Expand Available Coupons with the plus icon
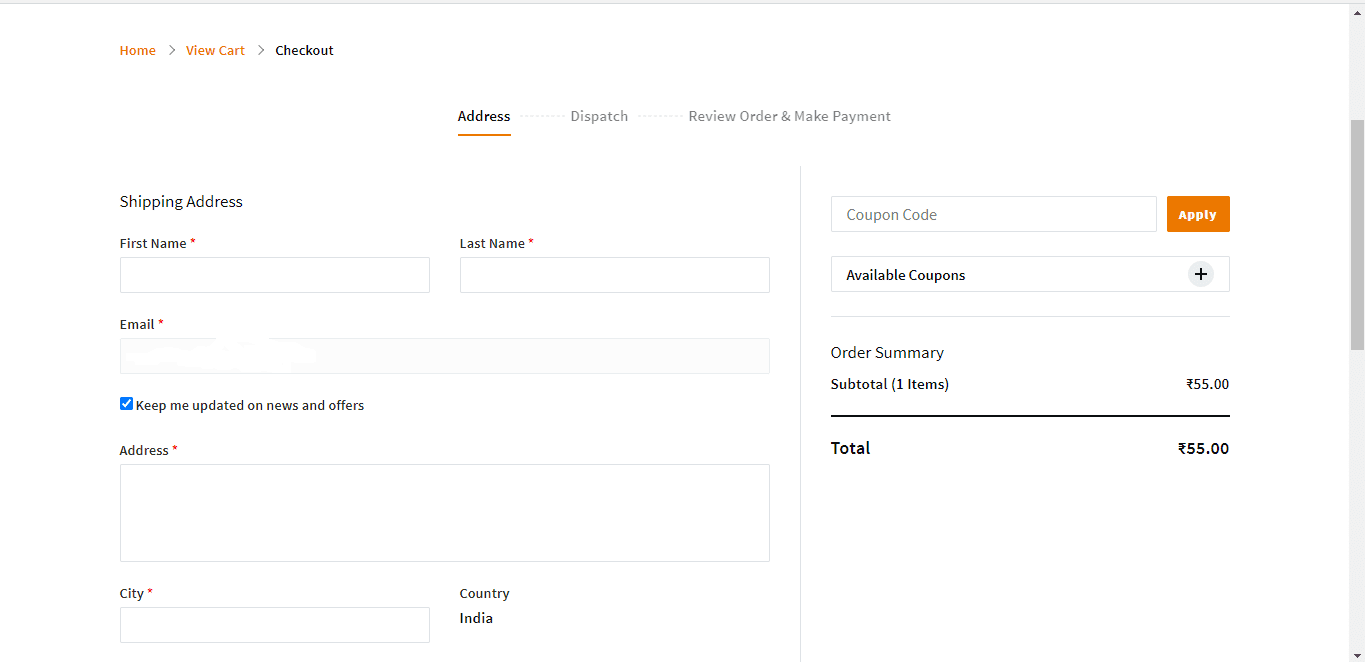 click(1200, 273)
